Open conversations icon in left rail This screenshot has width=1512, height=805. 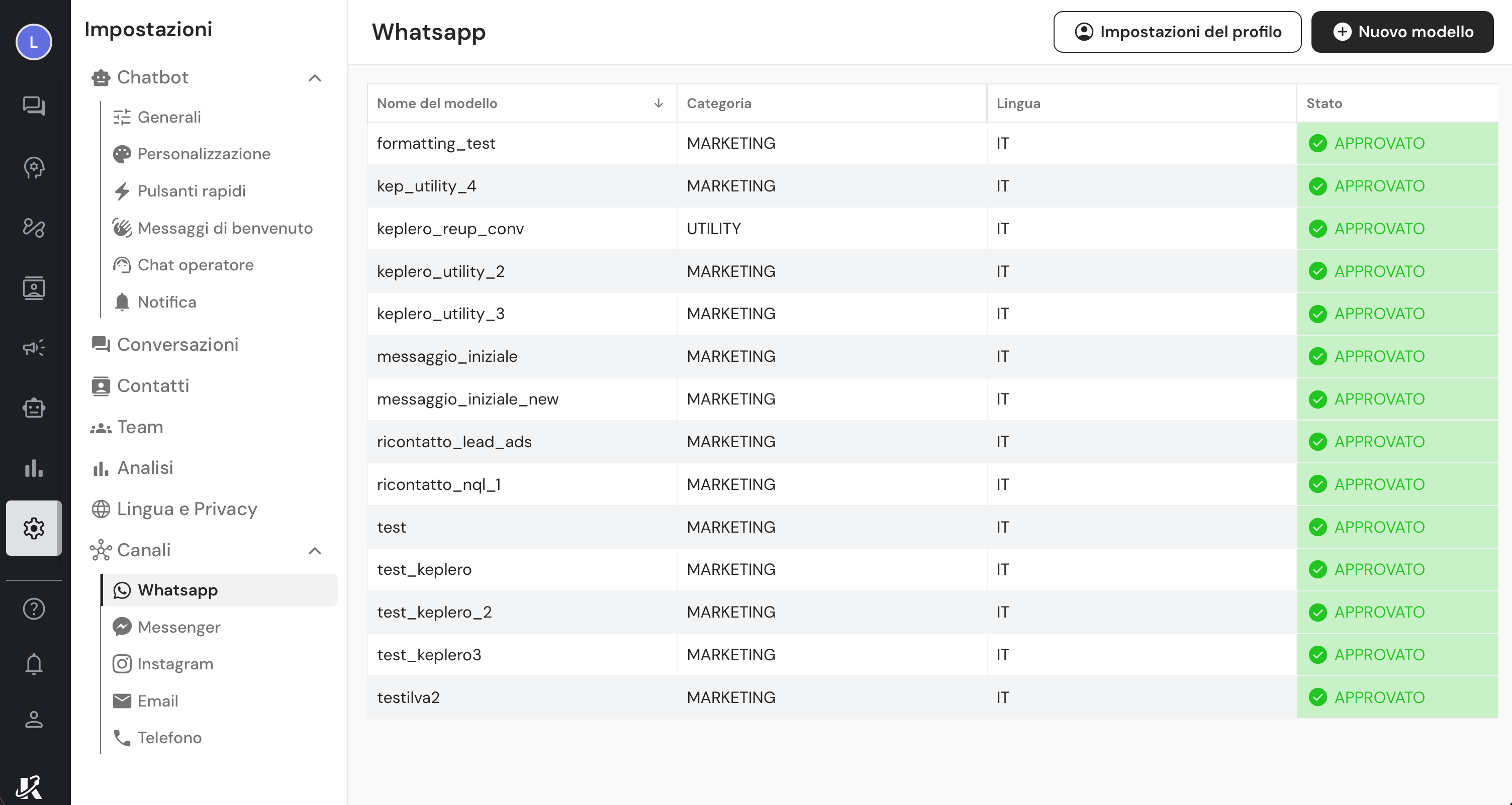click(x=34, y=106)
